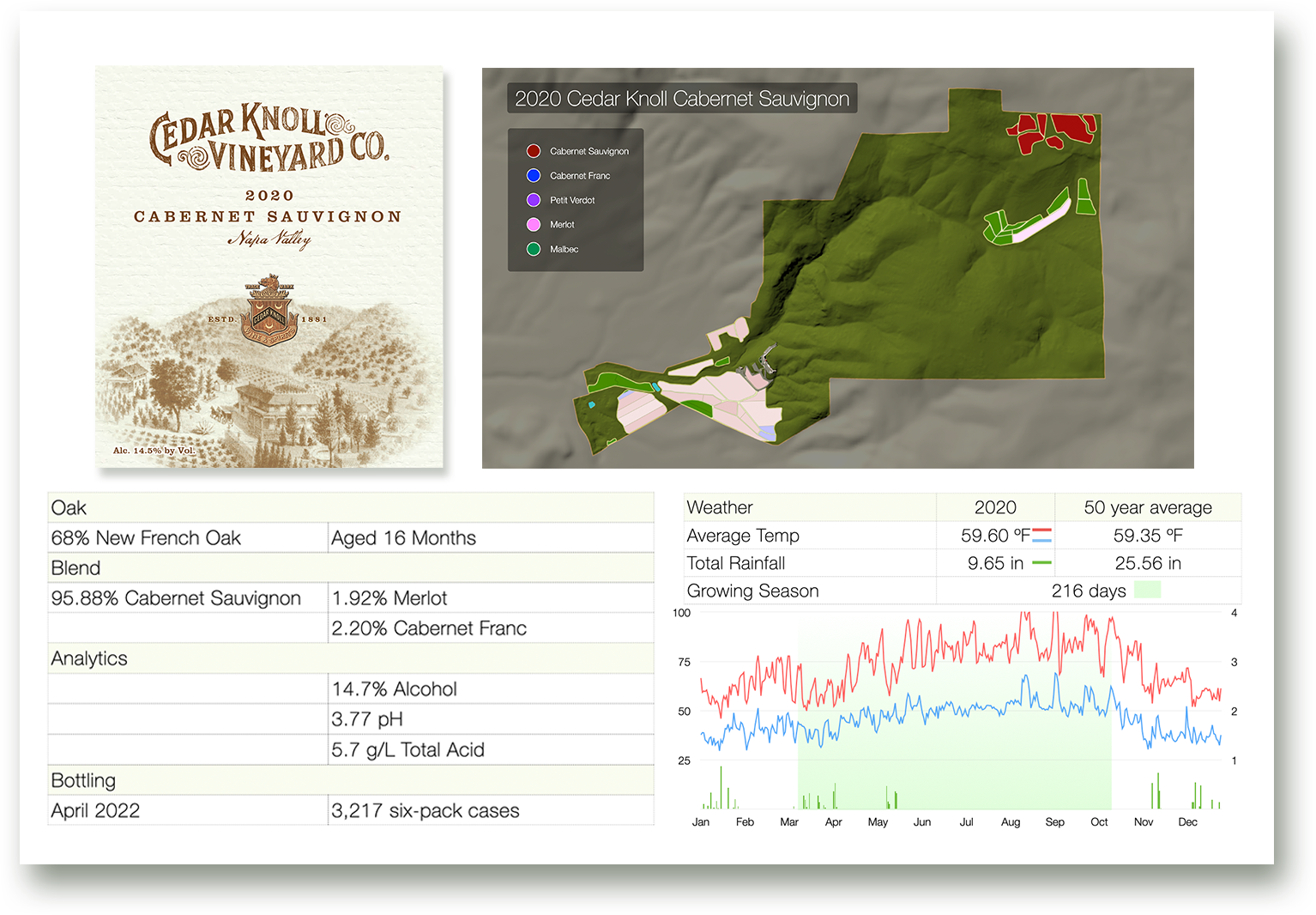
Task: Click the '68% New French Oak' cell
Action: click(x=188, y=537)
